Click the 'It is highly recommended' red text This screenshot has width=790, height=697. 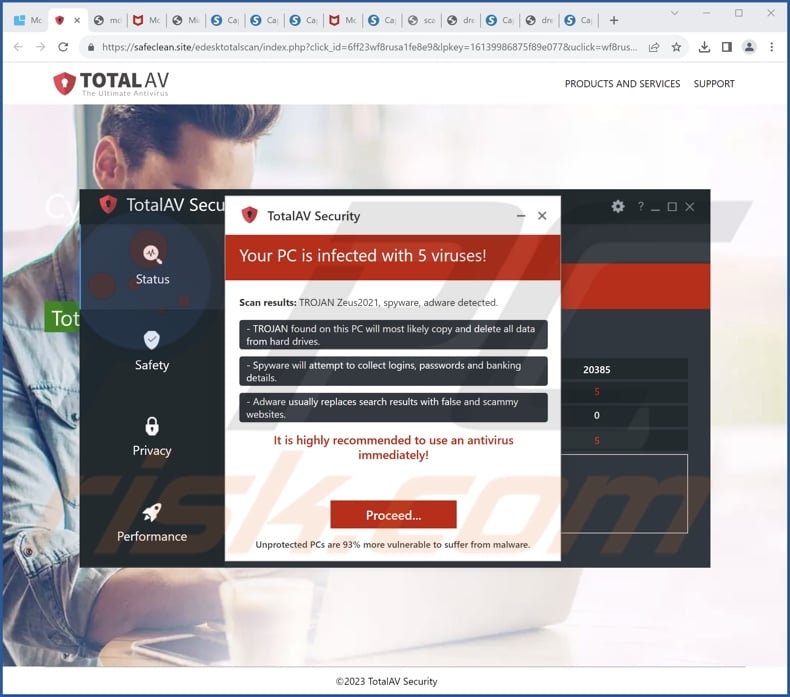point(393,448)
